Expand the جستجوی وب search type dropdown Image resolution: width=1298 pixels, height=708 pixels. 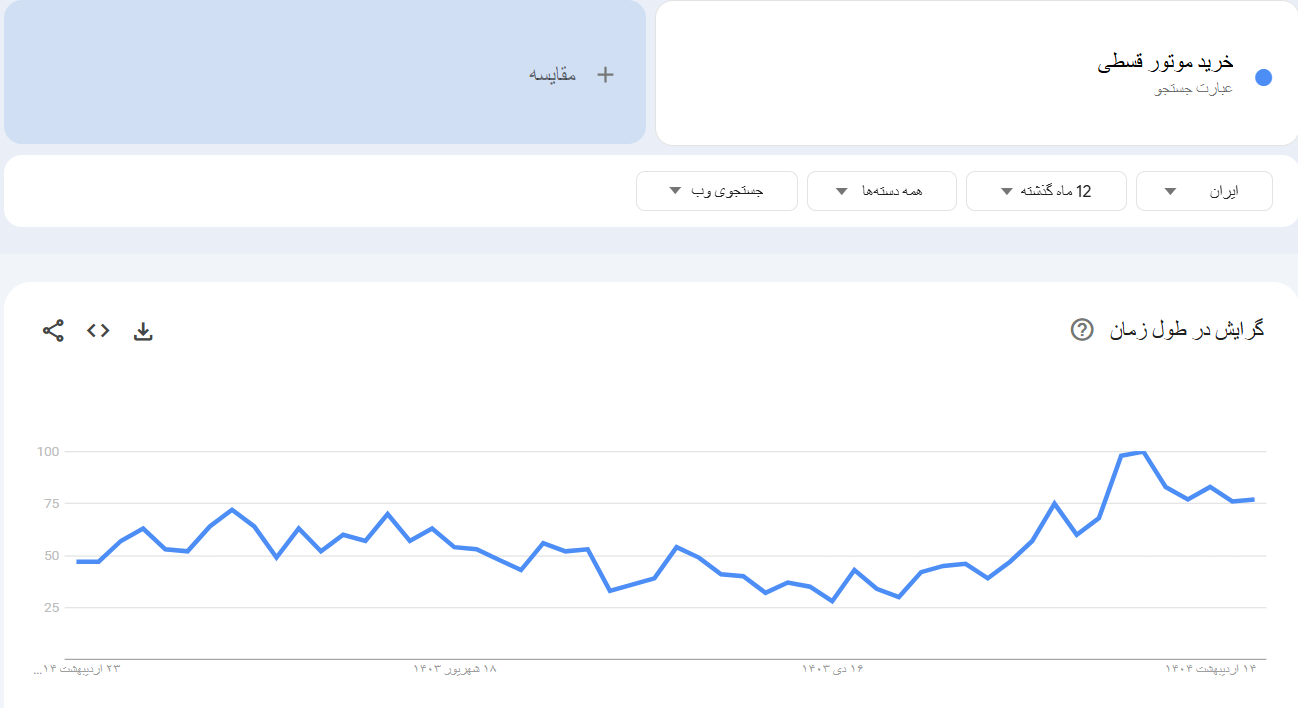pyautogui.click(x=716, y=191)
